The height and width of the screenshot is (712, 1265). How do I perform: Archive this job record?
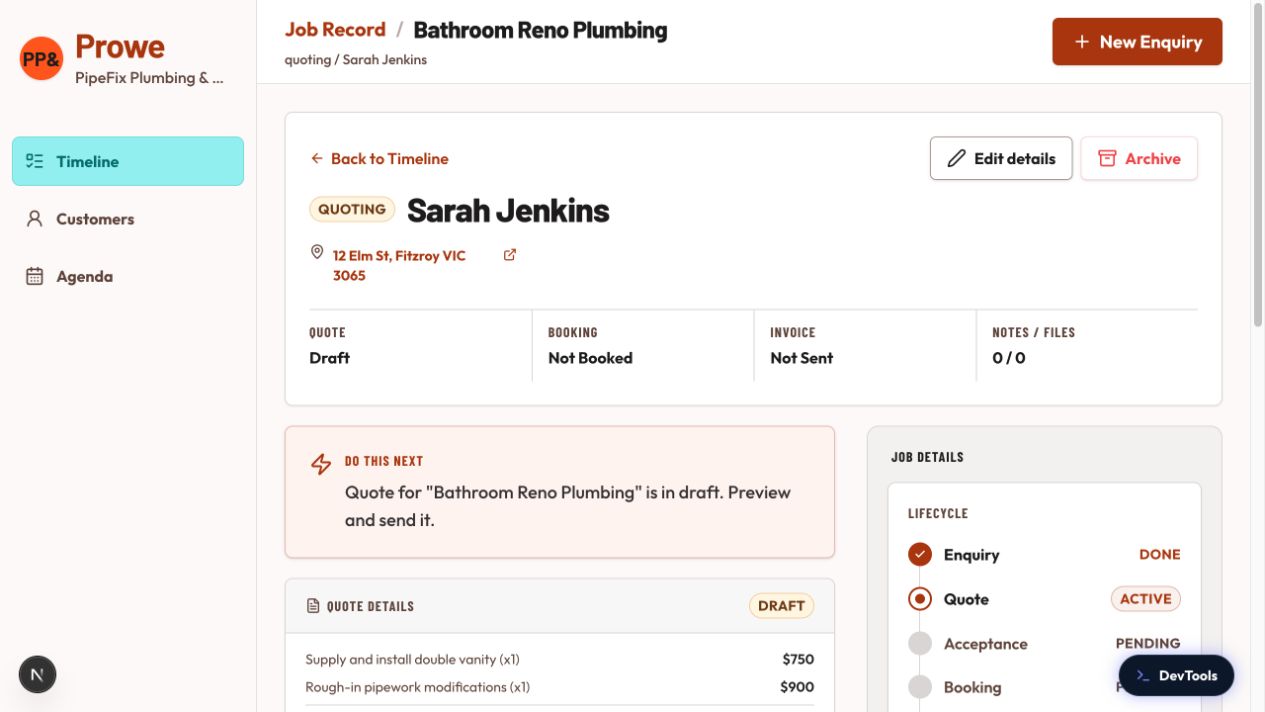click(x=1139, y=158)
